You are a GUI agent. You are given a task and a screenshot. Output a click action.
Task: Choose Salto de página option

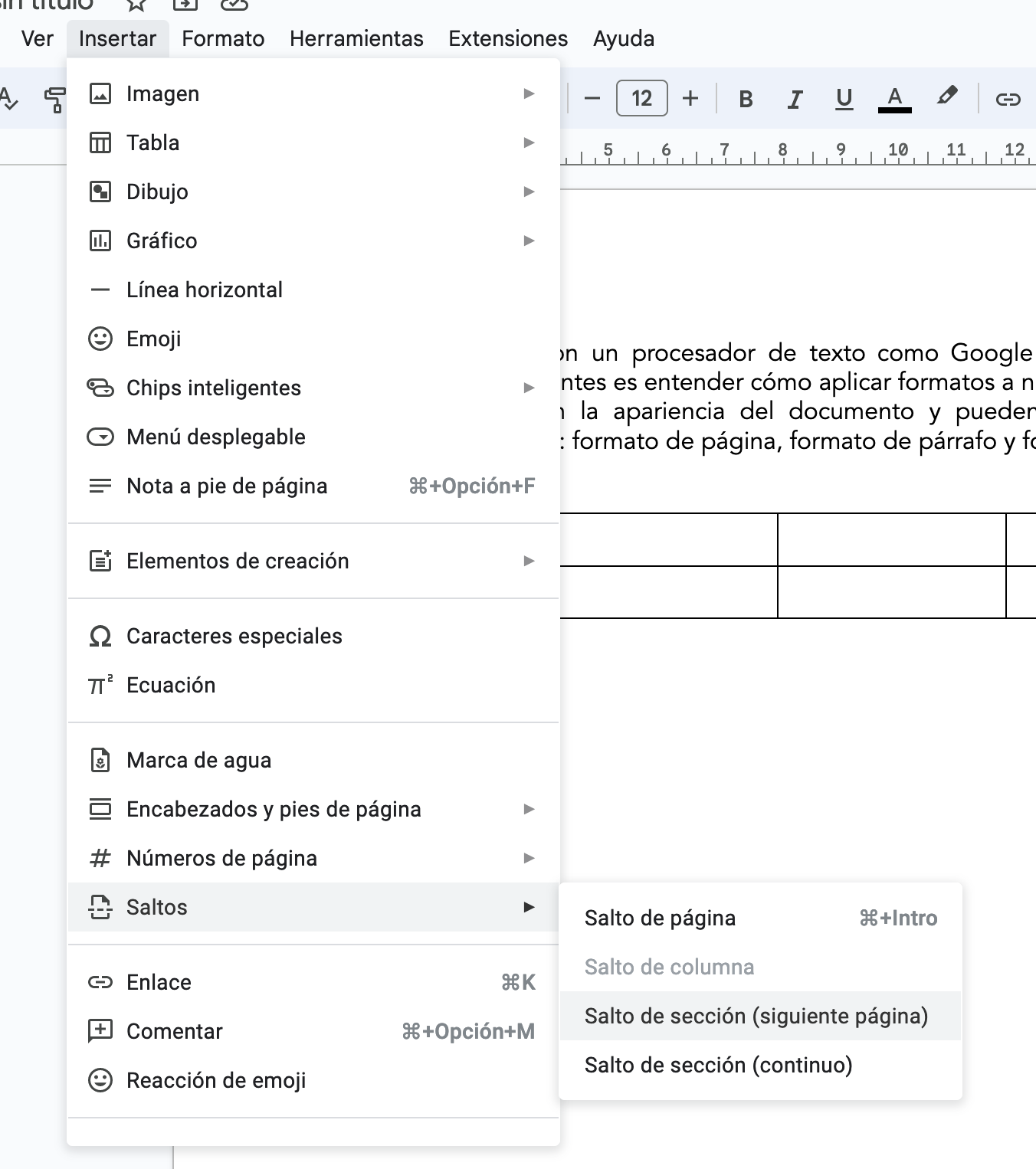pyautogui.click(x=660, y=918)
